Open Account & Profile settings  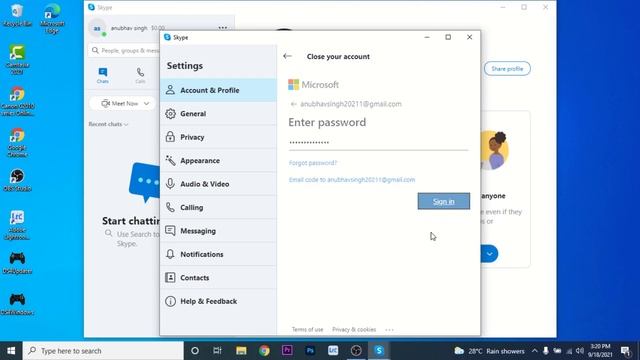coord(218,90)
